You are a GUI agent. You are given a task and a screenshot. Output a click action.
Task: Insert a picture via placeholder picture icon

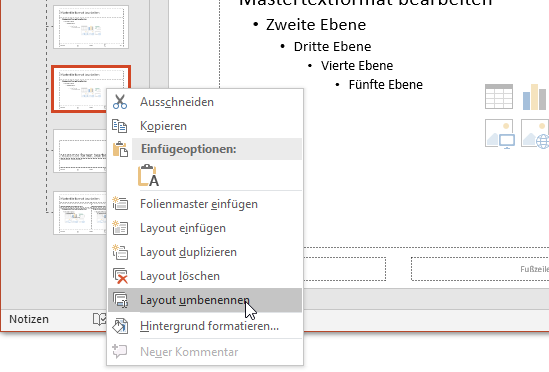coord(500,133)
